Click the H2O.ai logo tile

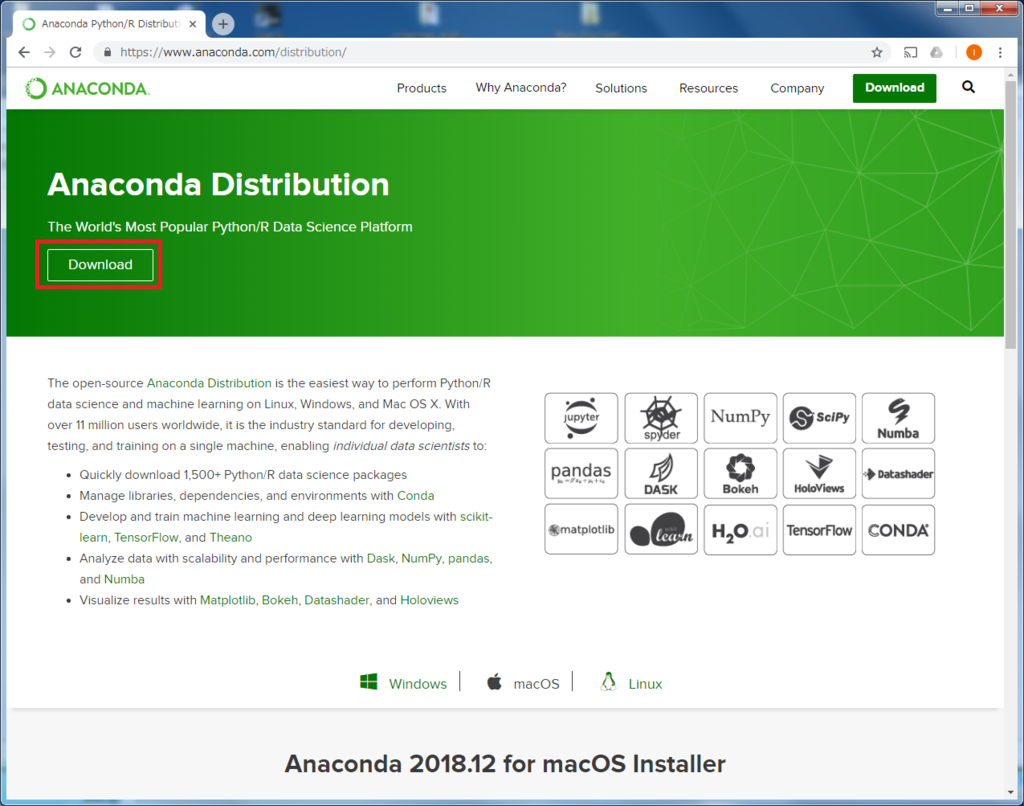pos(740,530)
